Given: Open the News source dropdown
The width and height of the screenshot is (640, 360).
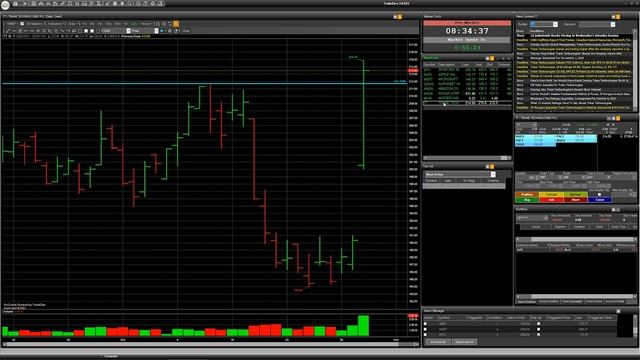Looking at the screenshot, I should 613,24.
